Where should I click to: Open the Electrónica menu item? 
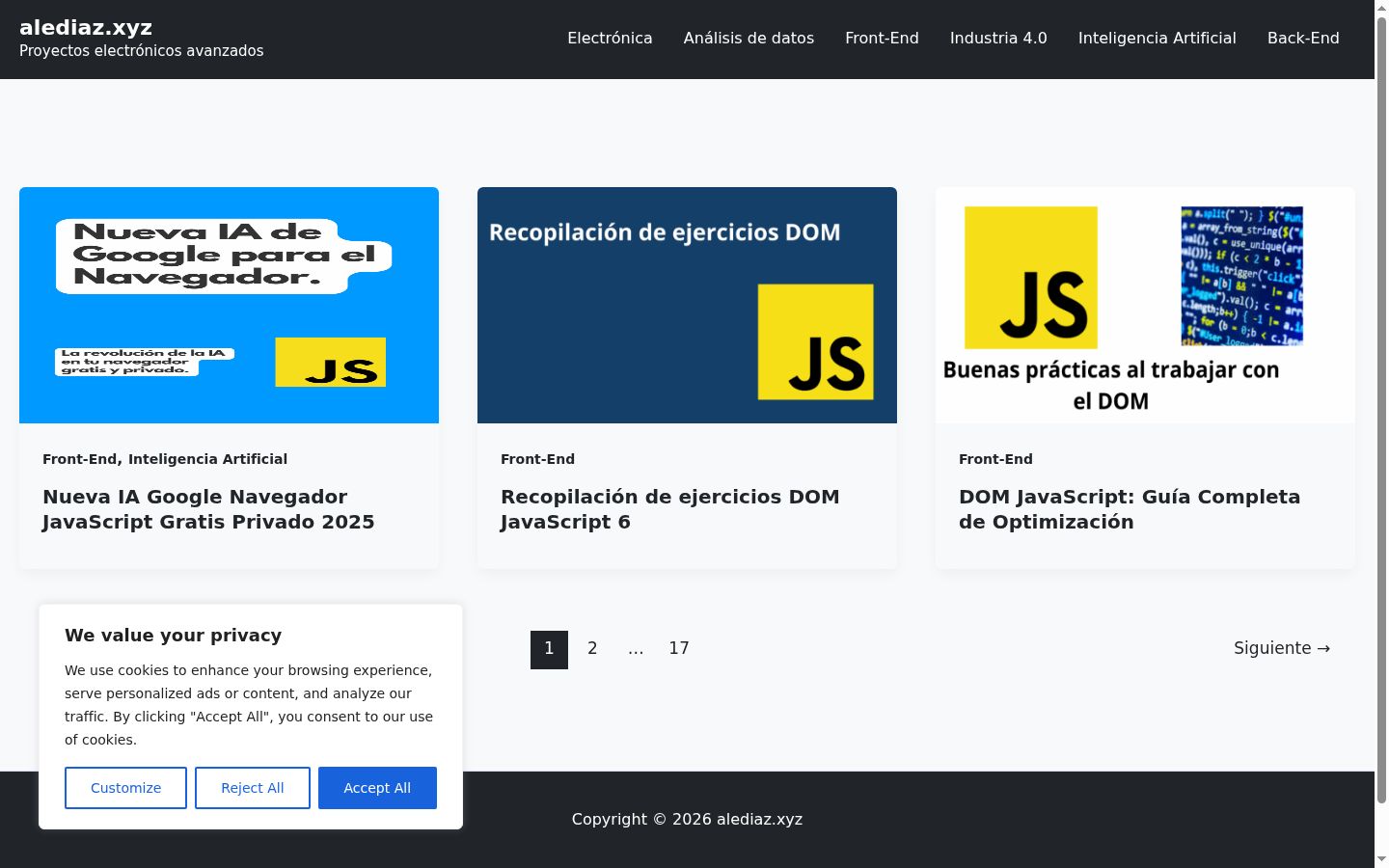[x=610, y=39]
